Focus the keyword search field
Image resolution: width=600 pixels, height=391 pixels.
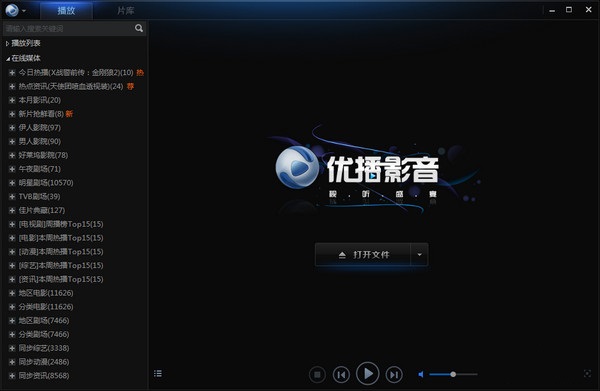(x=69, y=28)
